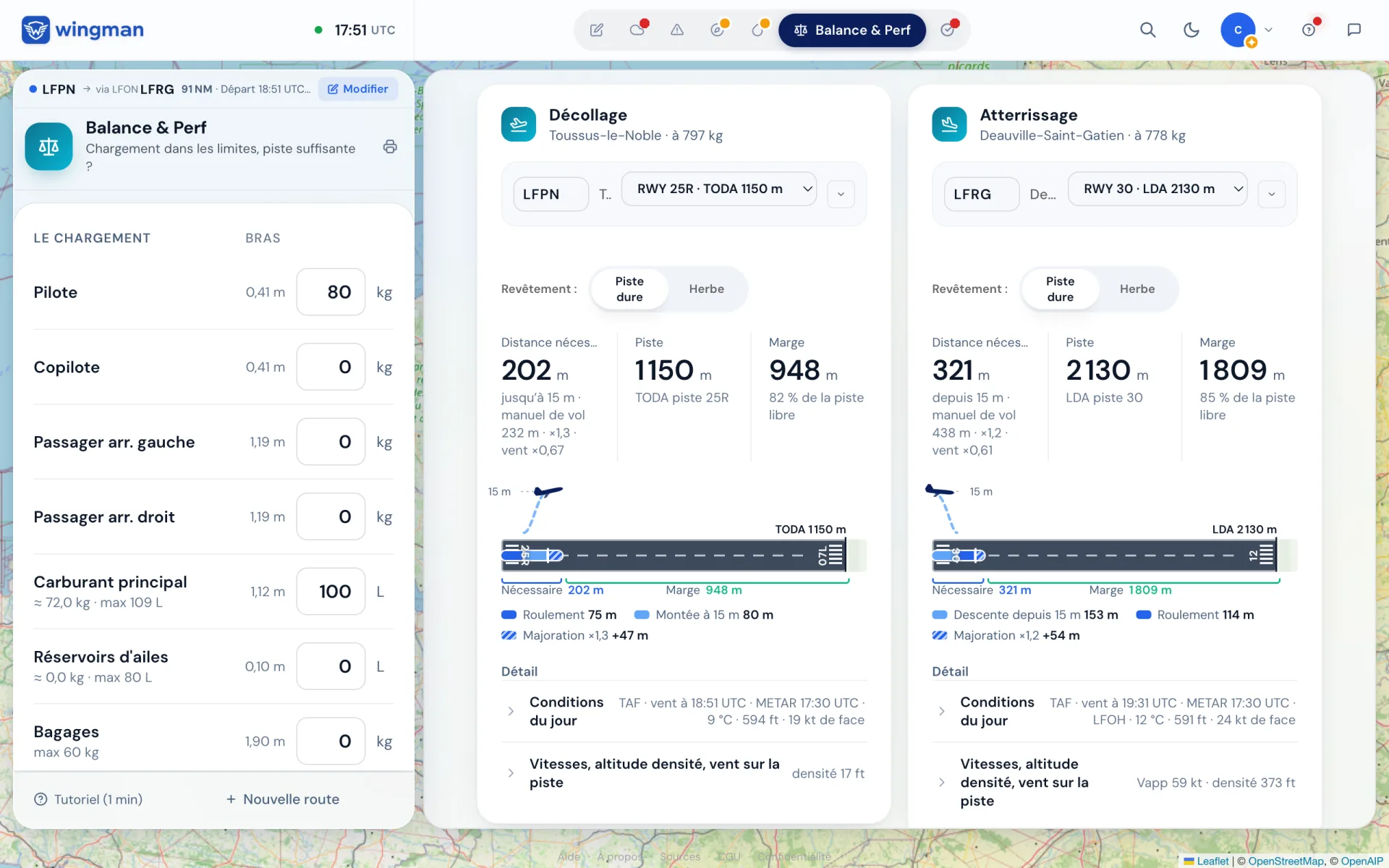Click Nouvelle route
This screenshot has width=1389, height=868.
click(x=283, y=799)
